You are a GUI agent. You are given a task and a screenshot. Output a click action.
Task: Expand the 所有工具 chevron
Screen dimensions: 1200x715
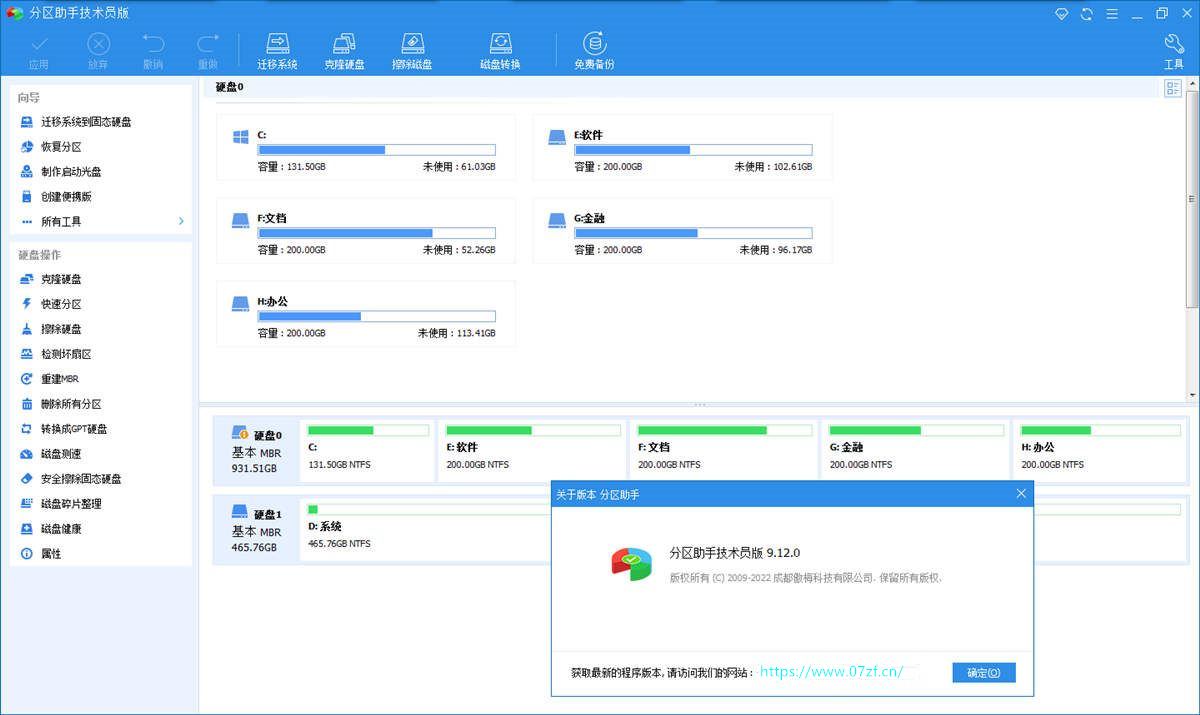tap(181, 221)
